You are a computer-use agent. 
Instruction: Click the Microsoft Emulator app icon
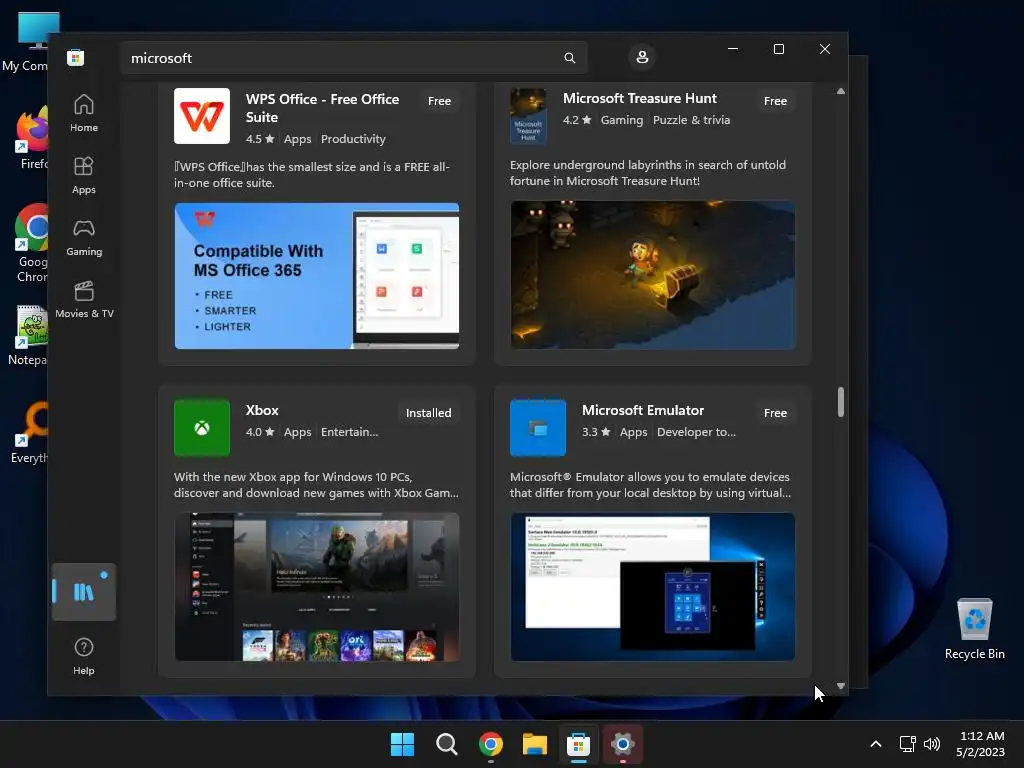[538, 428]
